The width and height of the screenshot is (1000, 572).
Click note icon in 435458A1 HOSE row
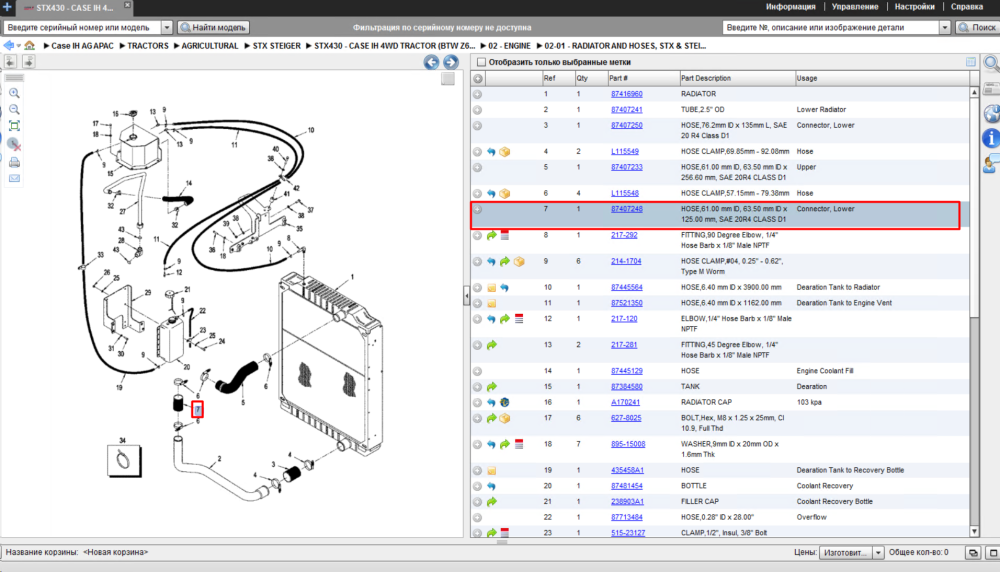492,471
